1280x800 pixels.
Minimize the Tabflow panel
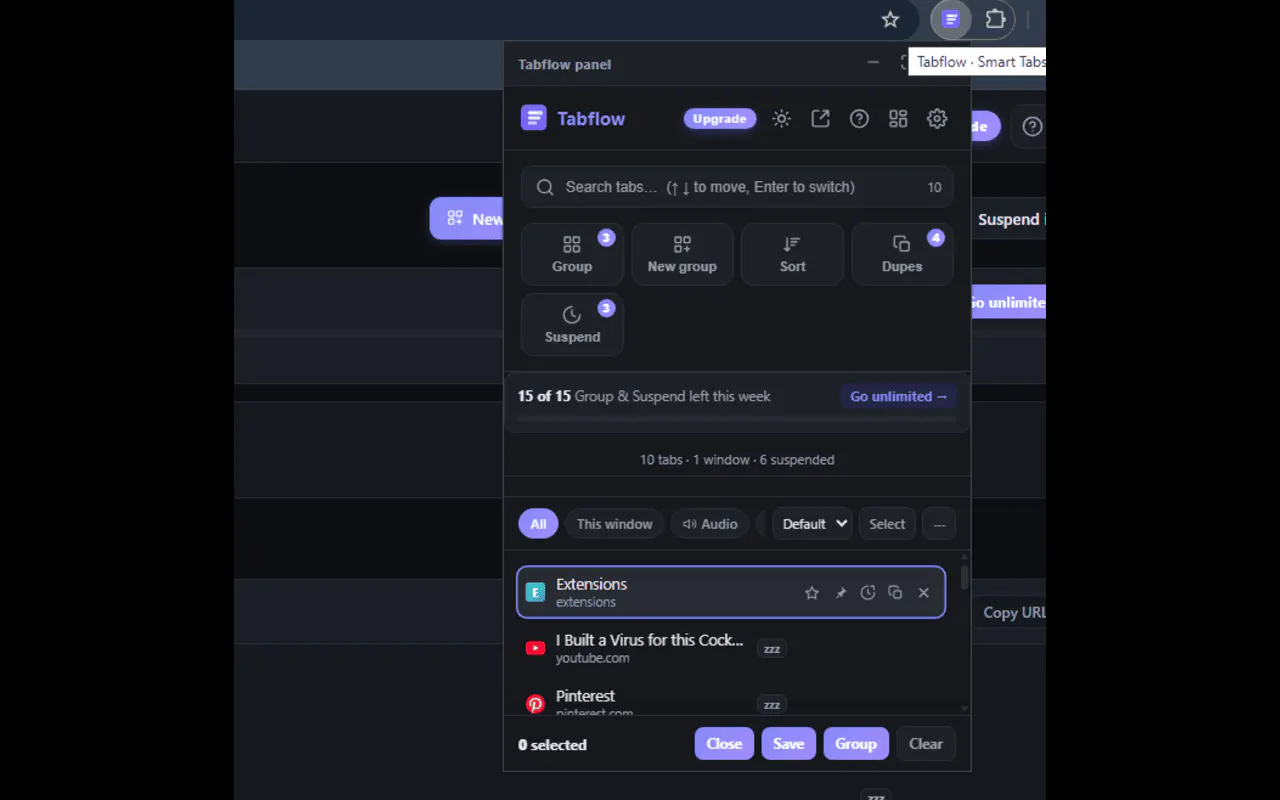click(x=873, y=63)
